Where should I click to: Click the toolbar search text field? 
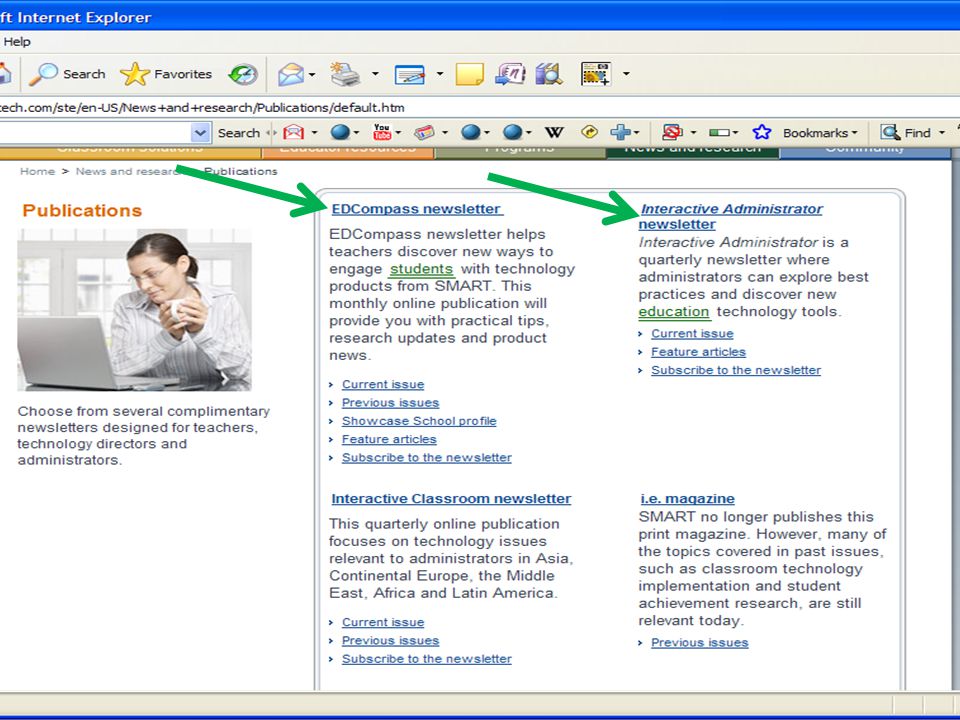click(95, 132)
